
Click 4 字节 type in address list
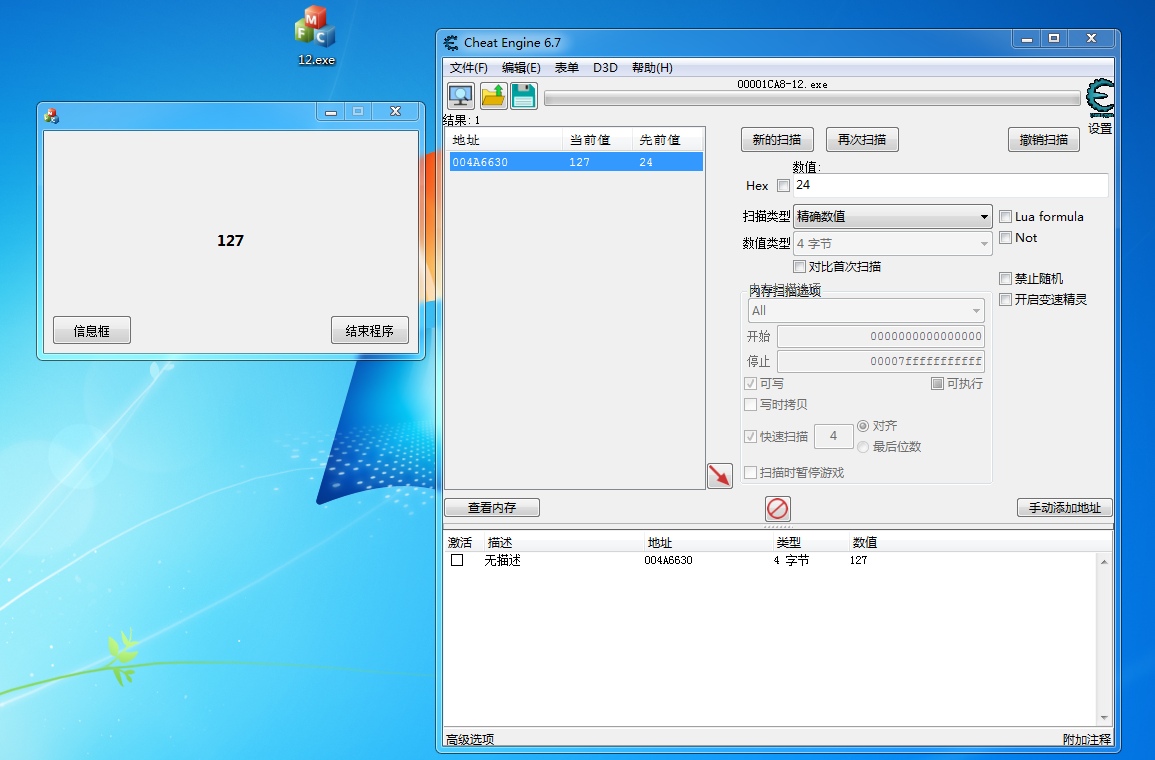tap(791, 560)
